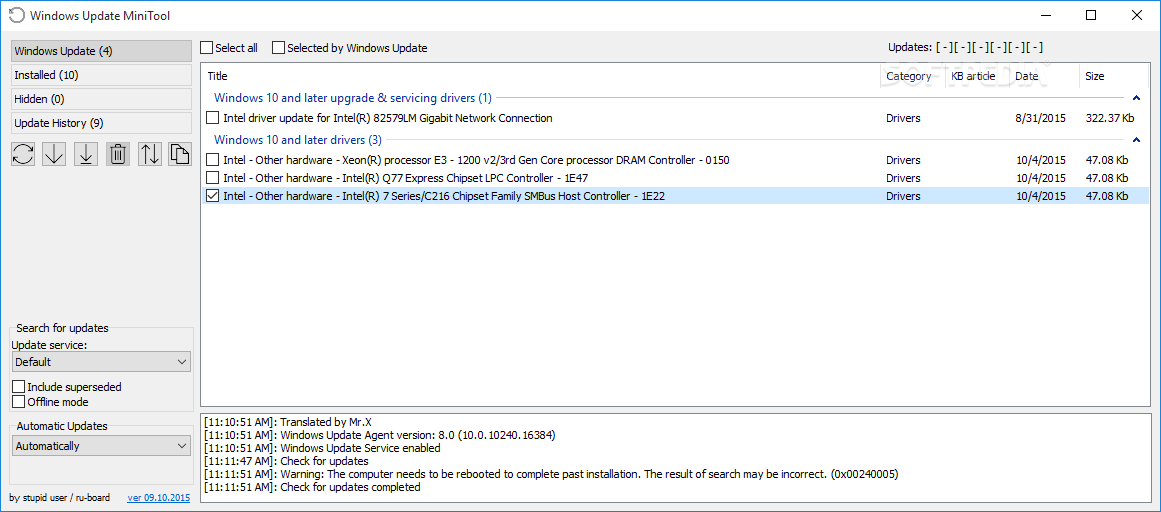Select the Intel Q77 Express Chipset row title
Viewport: 1161px width, 512px height.
click(x=406, y=178)
